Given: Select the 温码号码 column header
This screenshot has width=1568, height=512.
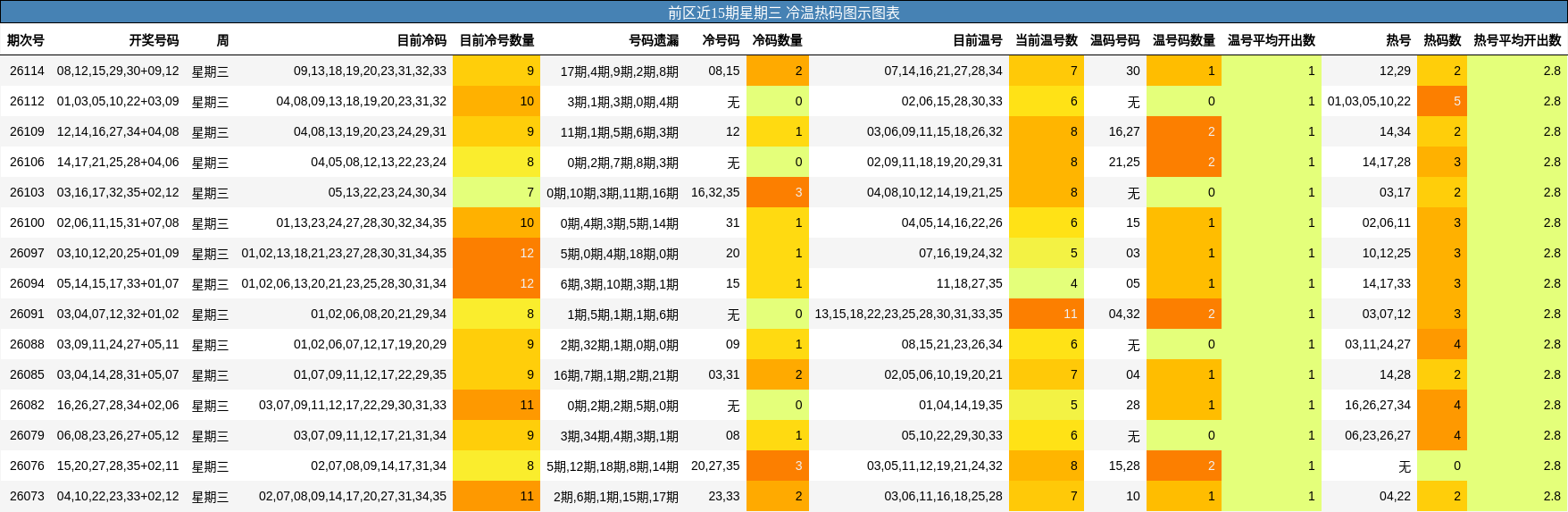Looking at the screenshot, I should [1115, 40].
